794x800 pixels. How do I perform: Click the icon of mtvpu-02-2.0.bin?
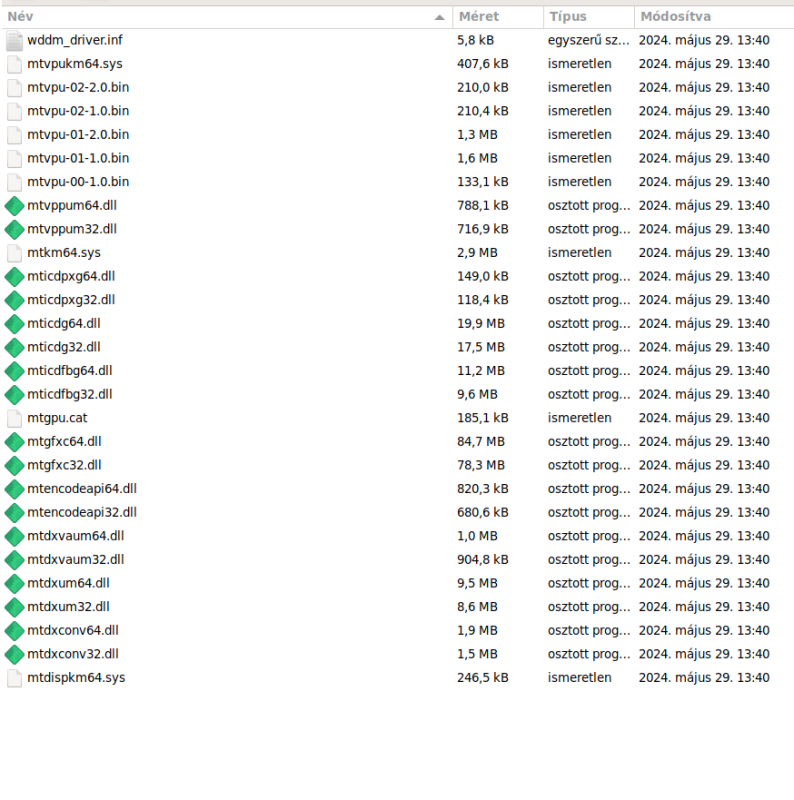[14, 88]
